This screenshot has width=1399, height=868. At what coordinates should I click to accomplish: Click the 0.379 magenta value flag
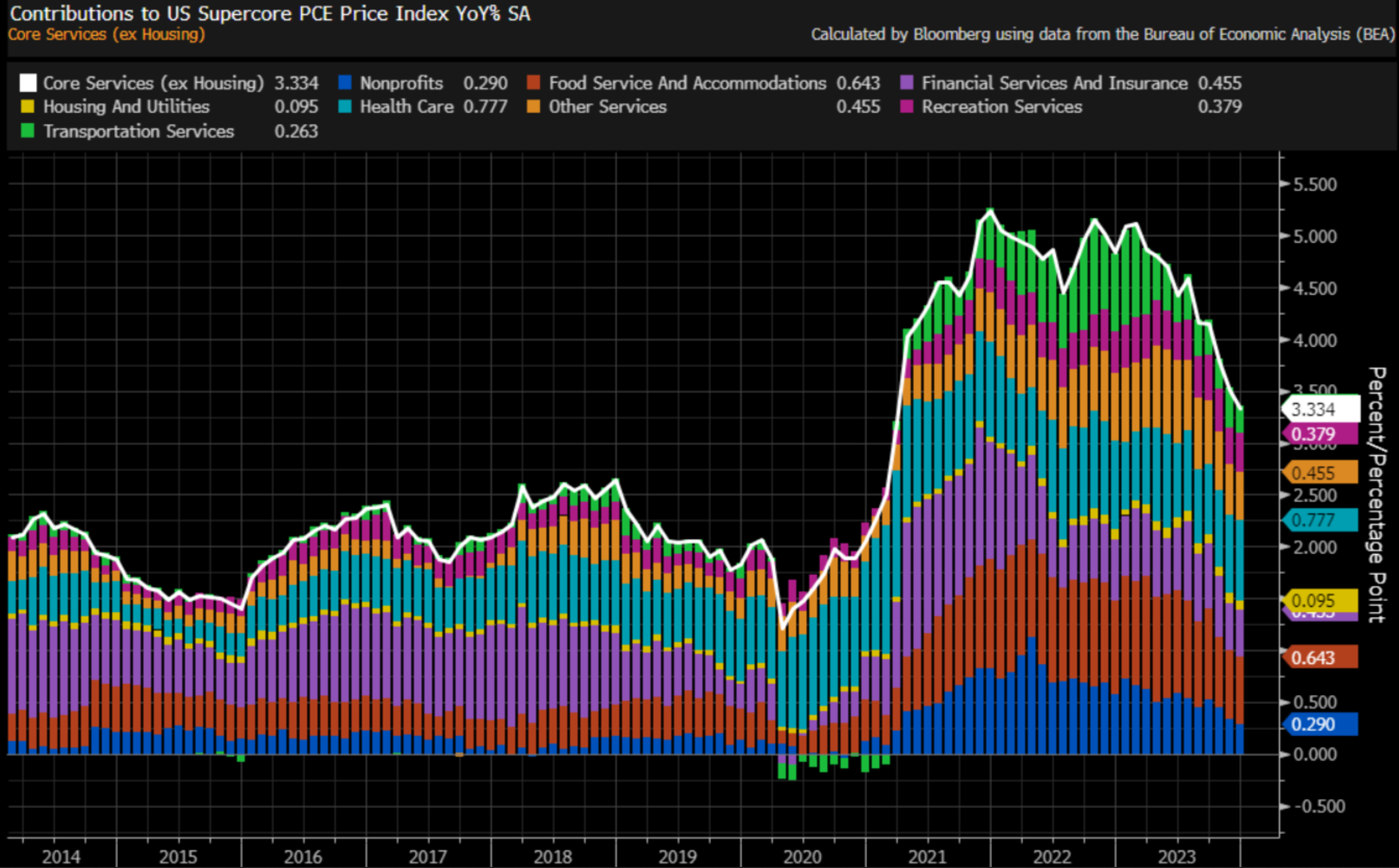(x=1320, y=434)
